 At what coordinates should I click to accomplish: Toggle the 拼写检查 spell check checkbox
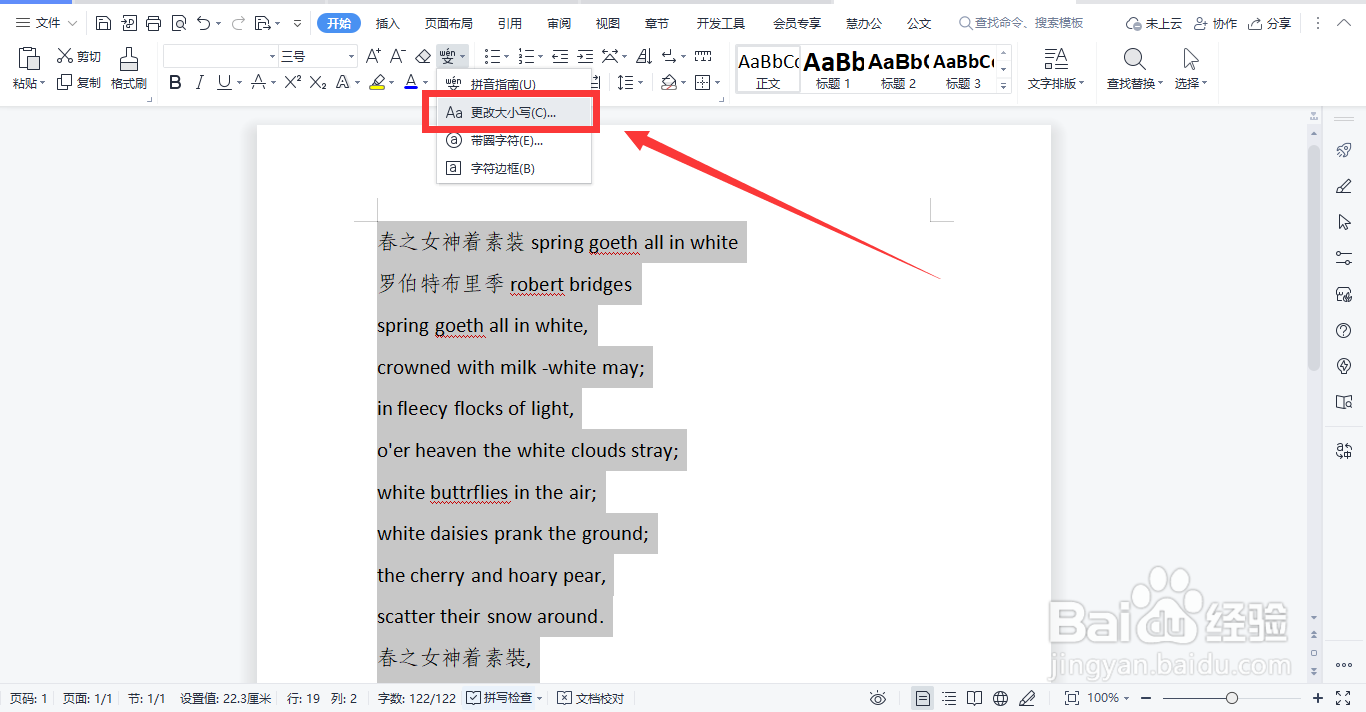[474, 698]
